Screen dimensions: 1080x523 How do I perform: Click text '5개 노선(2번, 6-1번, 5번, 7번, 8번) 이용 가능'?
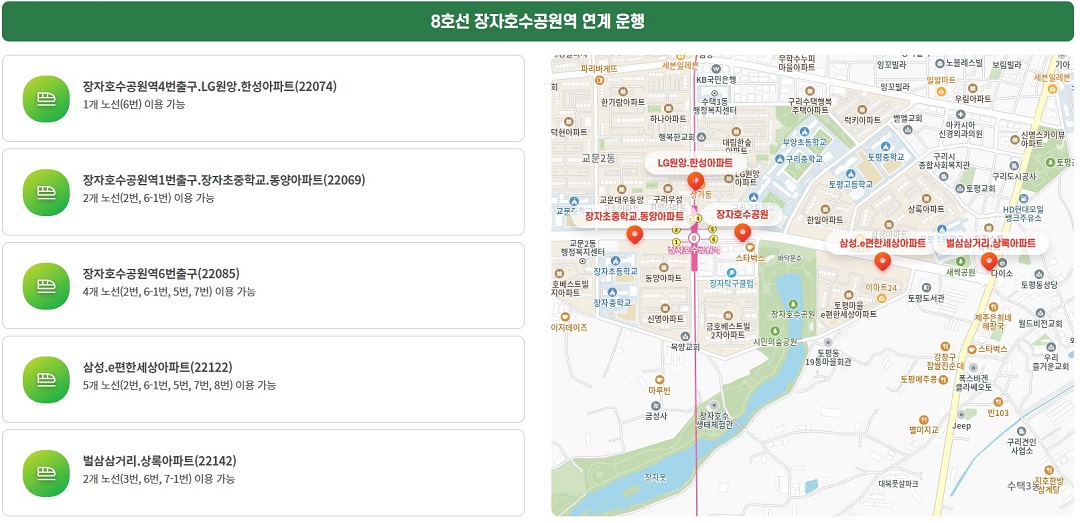(179, 386)
